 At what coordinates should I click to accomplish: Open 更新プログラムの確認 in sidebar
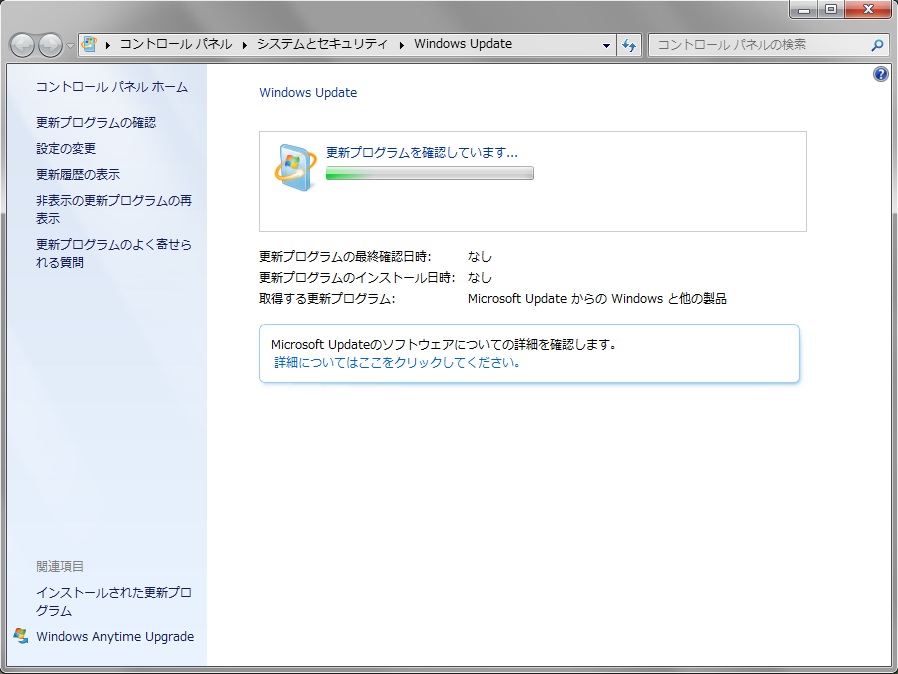[x=96, y=123]
